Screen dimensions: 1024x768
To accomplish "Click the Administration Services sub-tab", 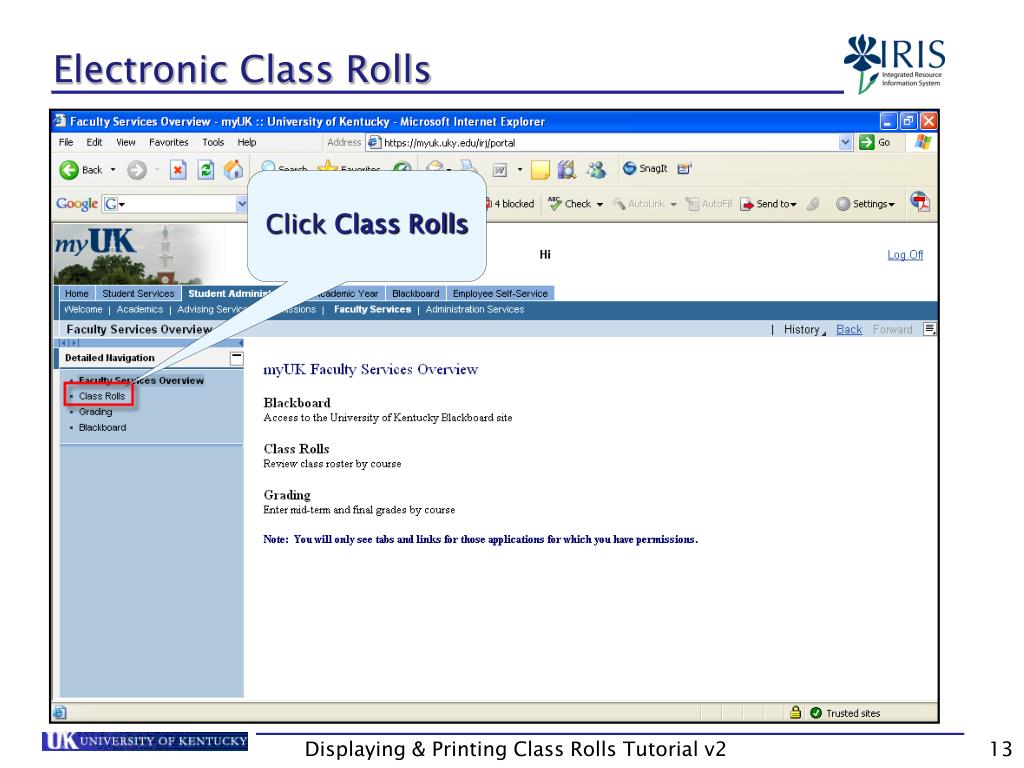I will tap(475, 310).
